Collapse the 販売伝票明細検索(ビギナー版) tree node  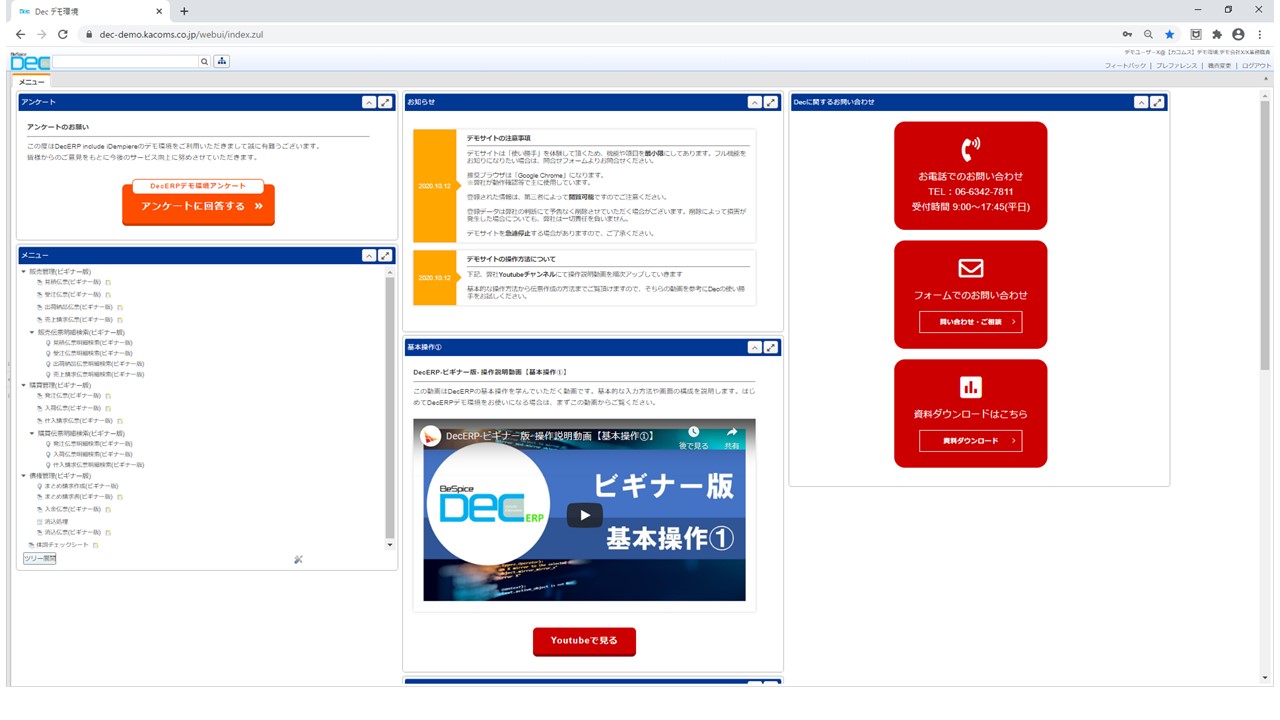[33, 332]
